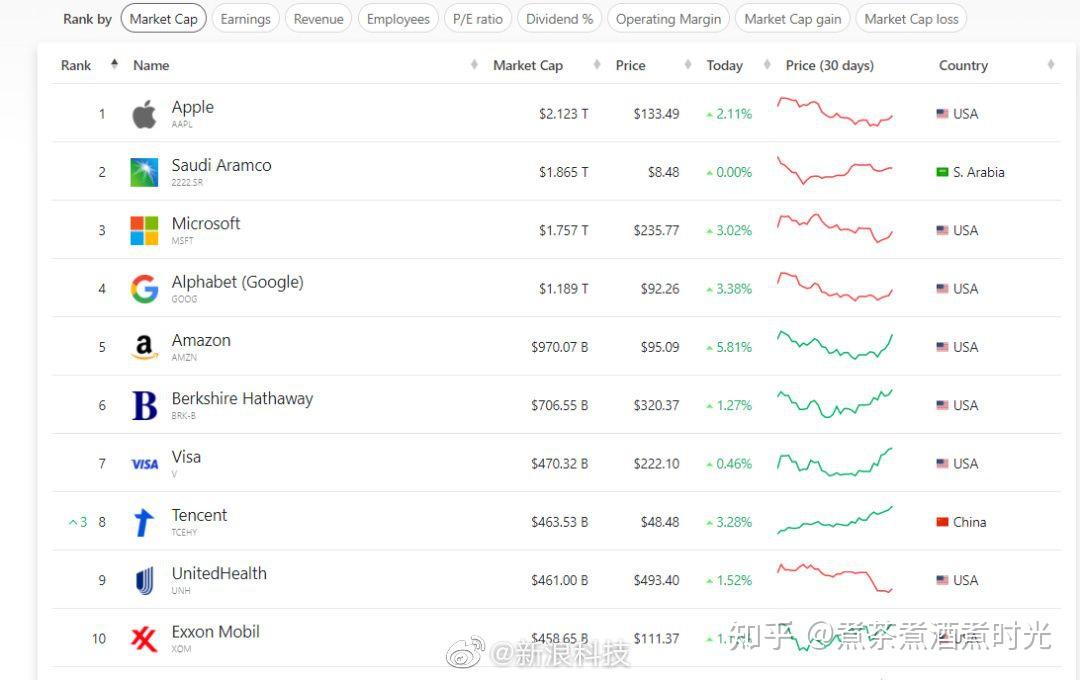The image size is (1080, 680).
Task: Sort table by Rank column arrow
Action: coord(114,65)
